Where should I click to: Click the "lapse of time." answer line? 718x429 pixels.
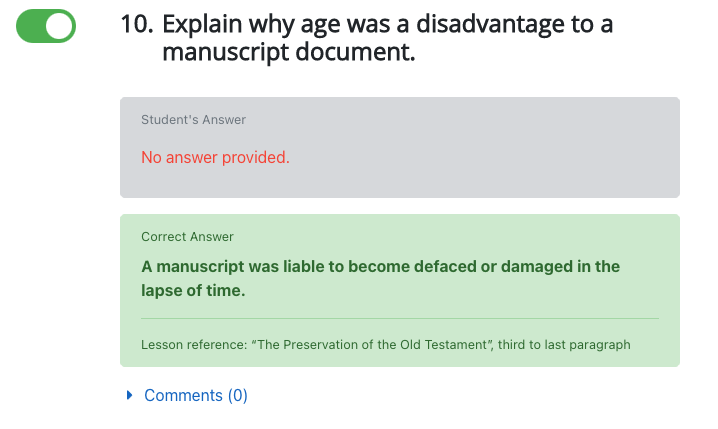click(x=193, y=291)
